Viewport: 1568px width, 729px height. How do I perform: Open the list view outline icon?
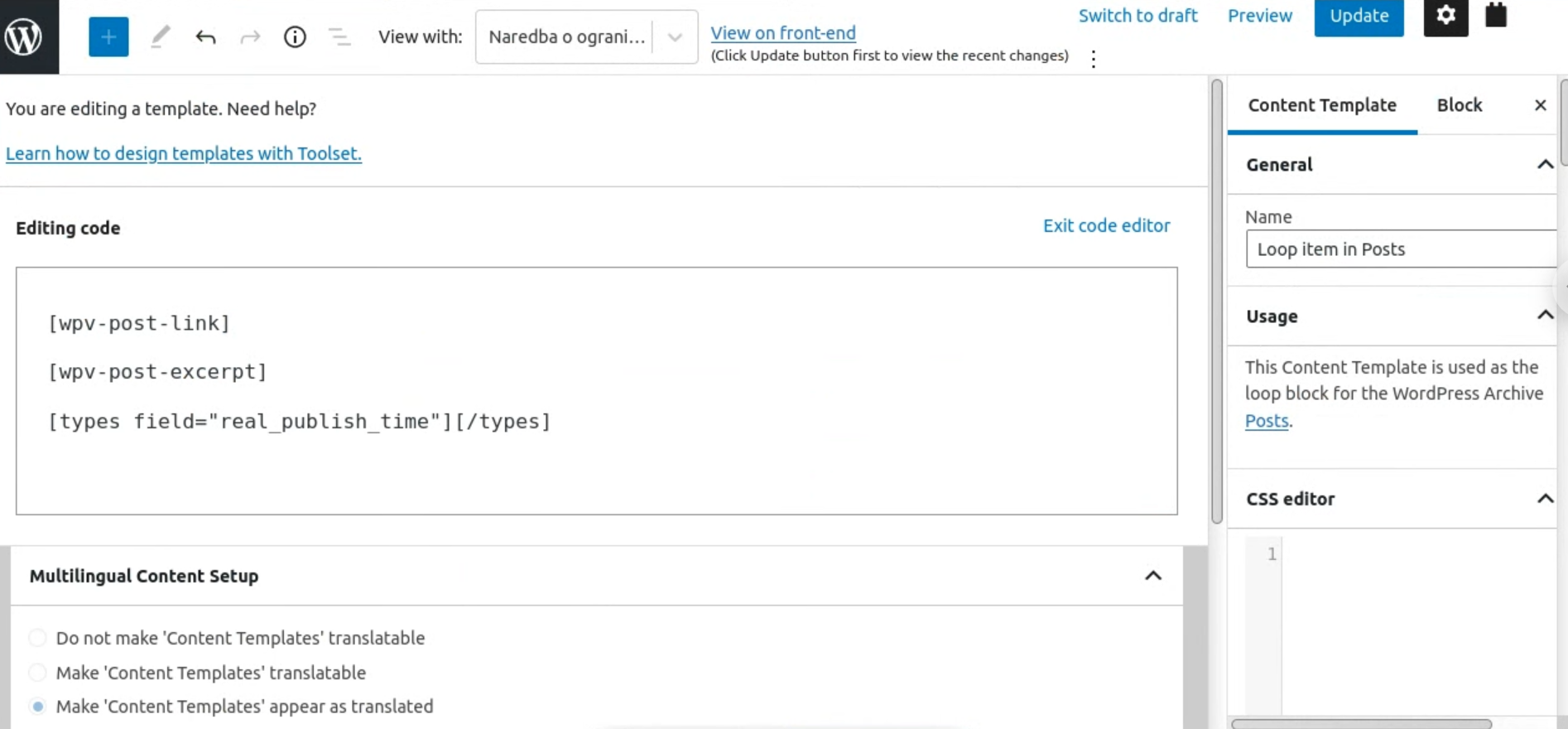click(339, 36)
